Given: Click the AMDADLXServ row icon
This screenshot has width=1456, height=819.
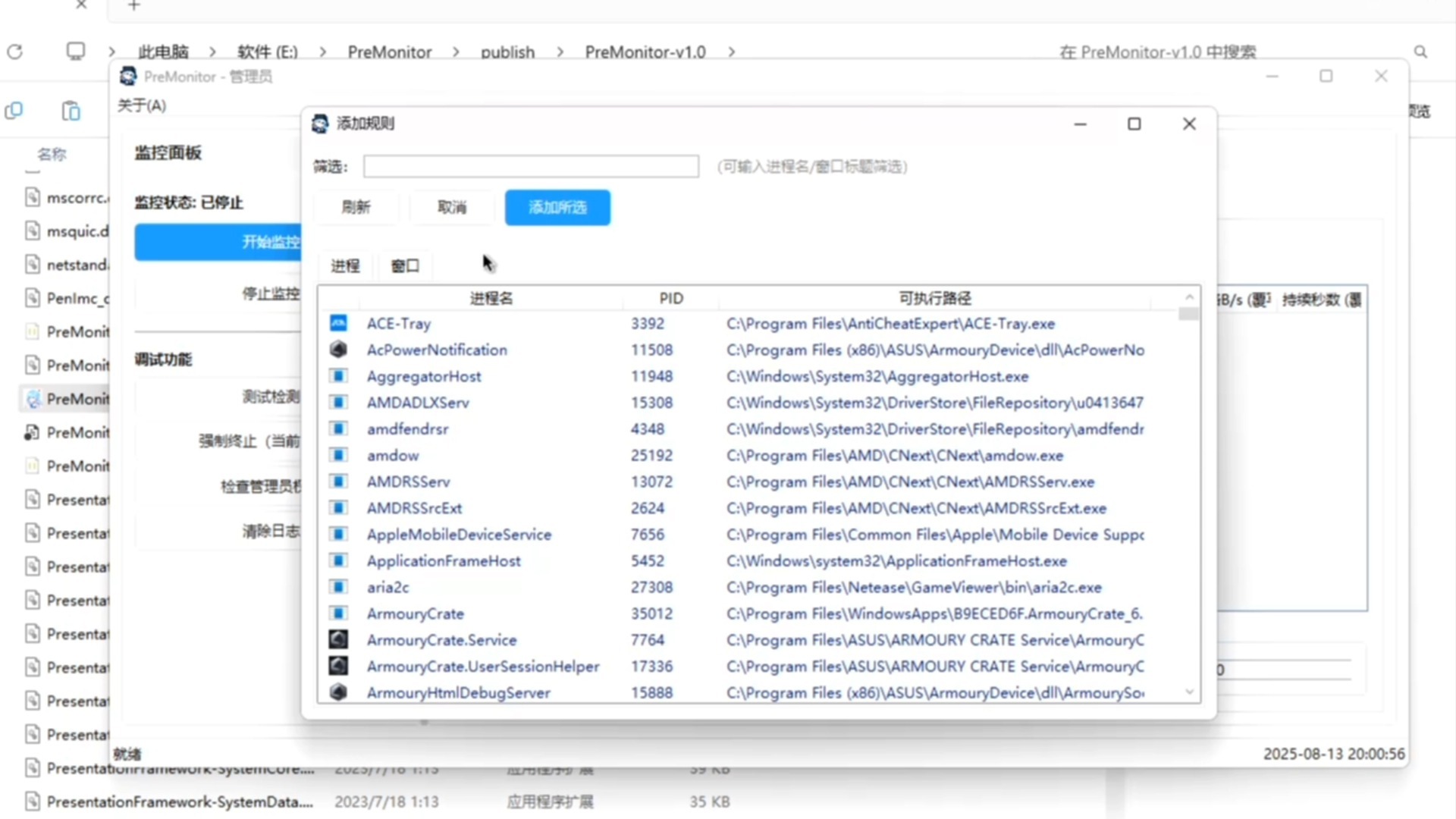Looking at the screenshot, I should click(338, 403).
